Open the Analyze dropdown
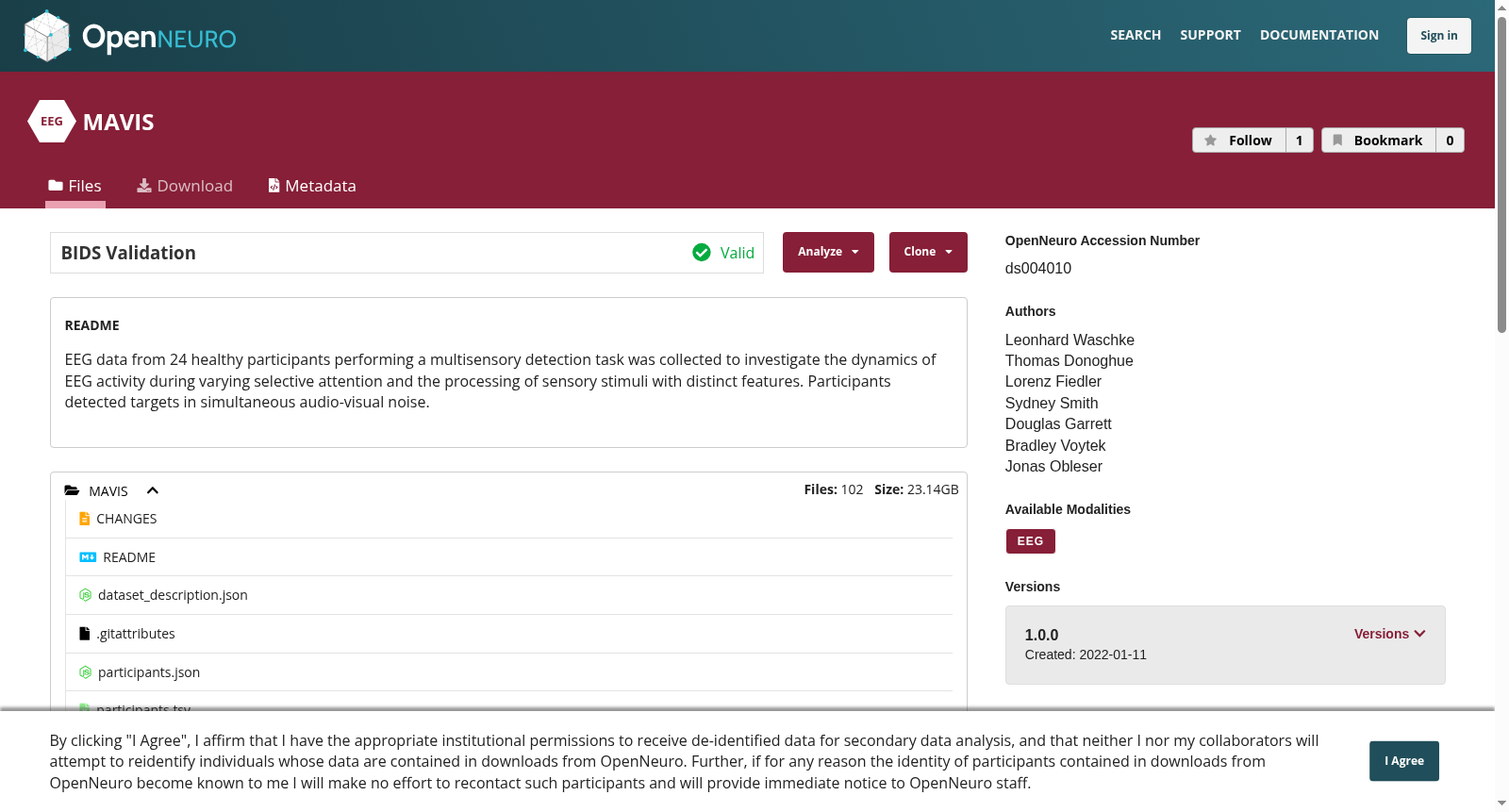Image resolution: width=1509 pixels, height=812 pixels. pyautogui.click(x=828, y=252)
